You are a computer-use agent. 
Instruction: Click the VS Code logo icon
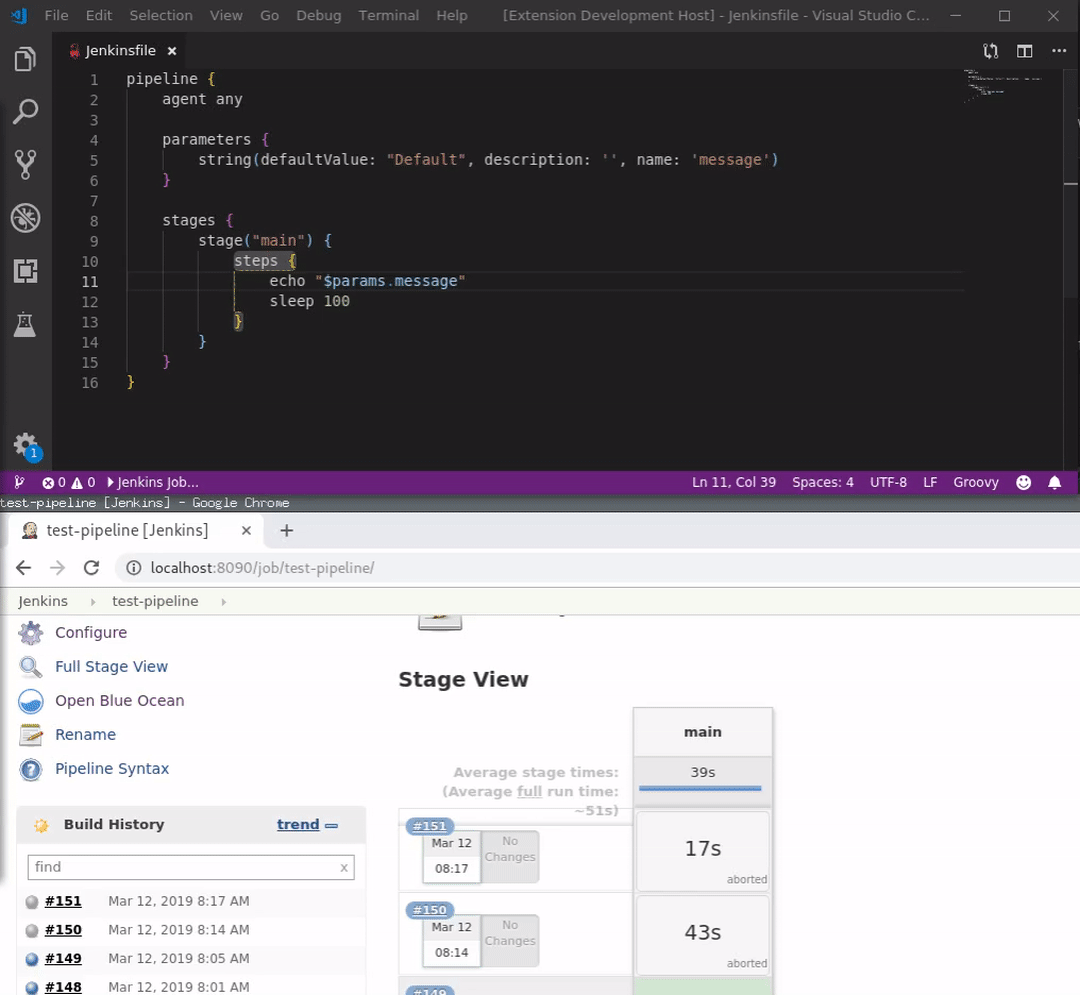(19, 15)
